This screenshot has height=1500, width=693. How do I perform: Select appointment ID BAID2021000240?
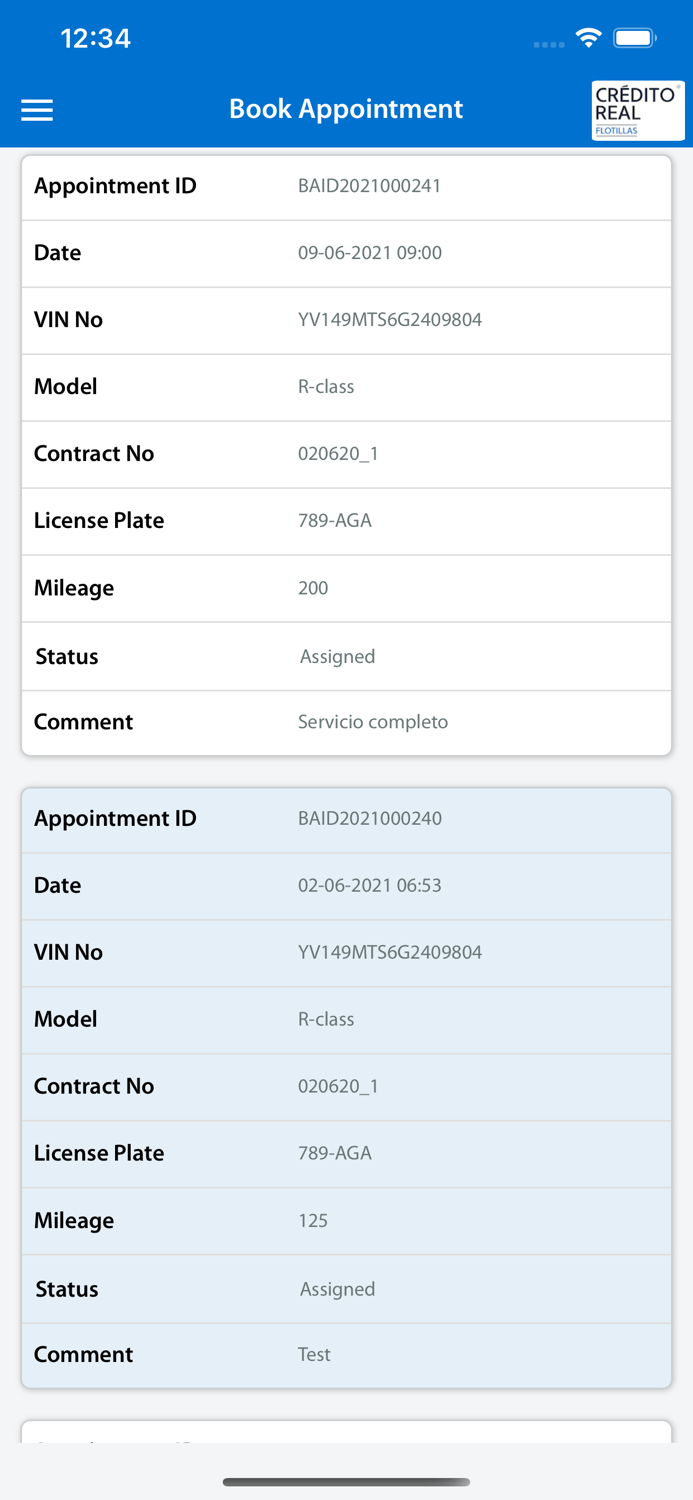tap(369, 818)
